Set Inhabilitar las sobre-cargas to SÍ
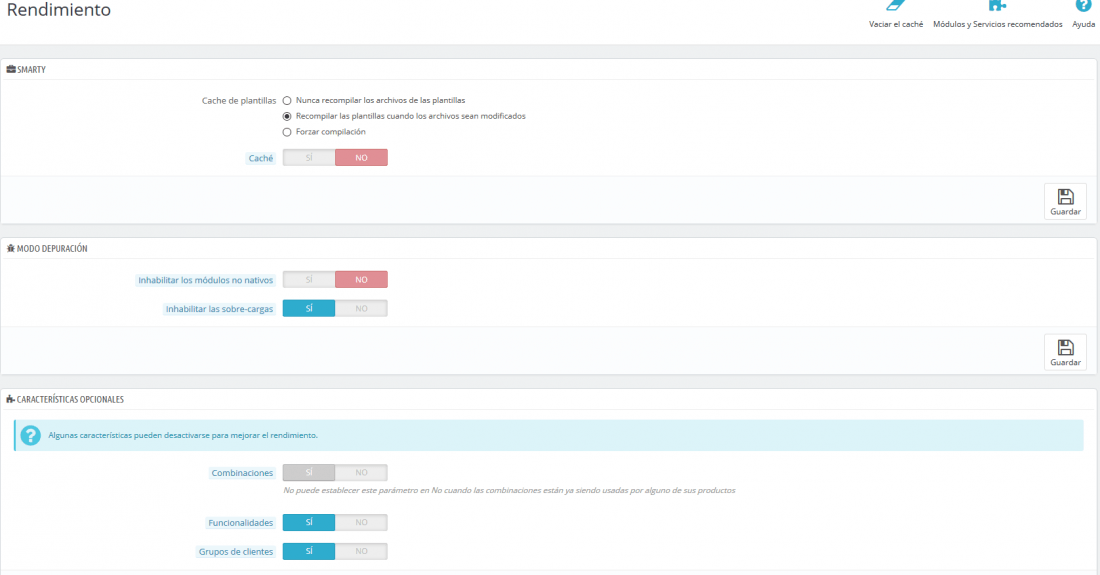This screenshot has height=575, width=1100. (309, 309)
